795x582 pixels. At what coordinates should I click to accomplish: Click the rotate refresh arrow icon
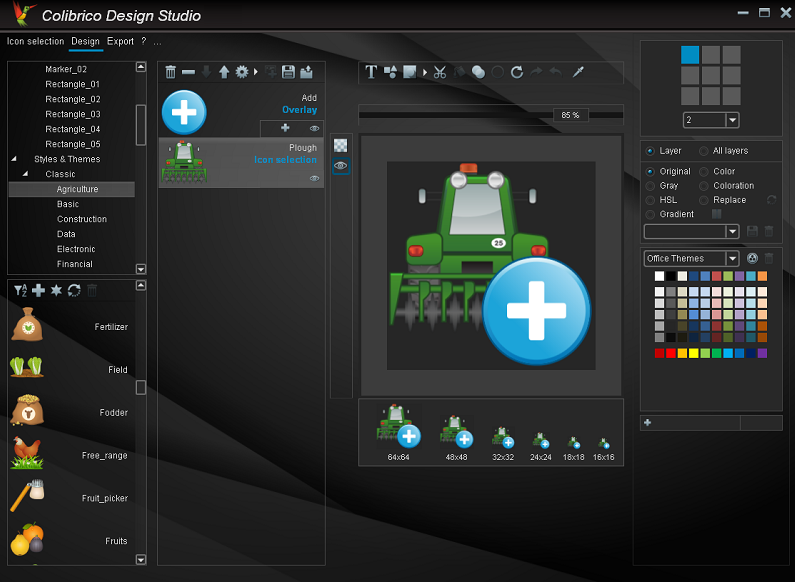tap(517, 72)
